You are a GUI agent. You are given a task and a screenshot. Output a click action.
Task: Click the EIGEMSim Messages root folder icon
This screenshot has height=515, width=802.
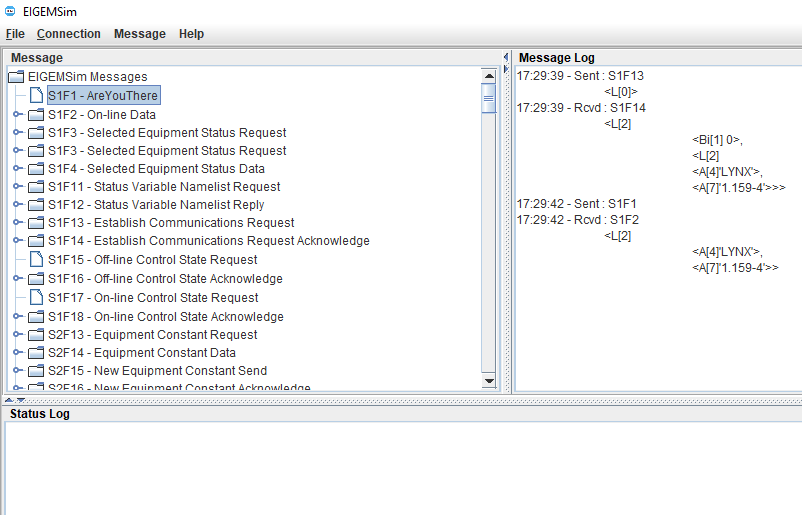click(x=16, y=77)
